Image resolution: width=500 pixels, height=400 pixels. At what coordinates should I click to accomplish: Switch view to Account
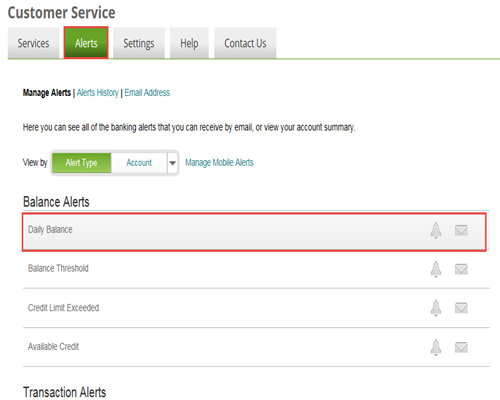(139, 163)
